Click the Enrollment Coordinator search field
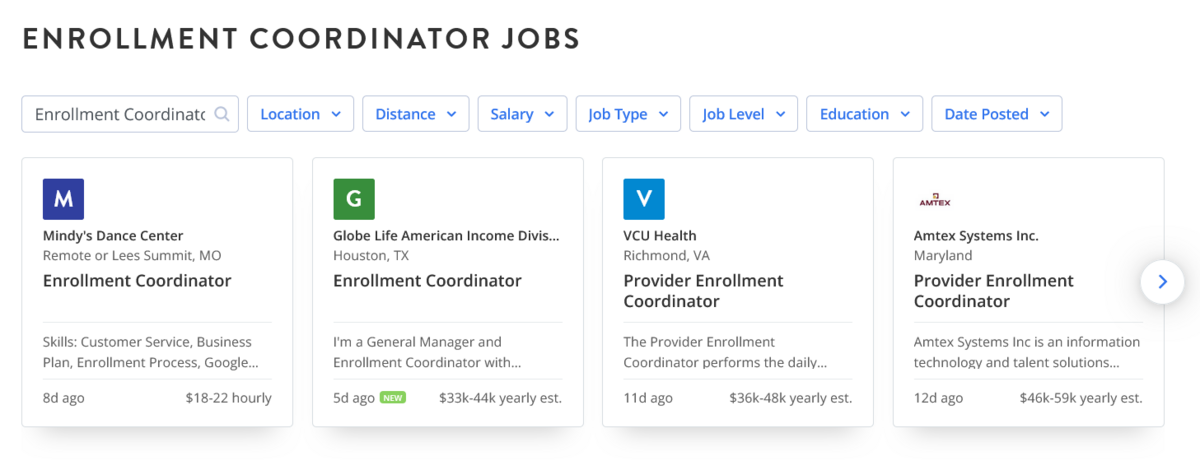The image size is (1200, 461). click(120, 114)
